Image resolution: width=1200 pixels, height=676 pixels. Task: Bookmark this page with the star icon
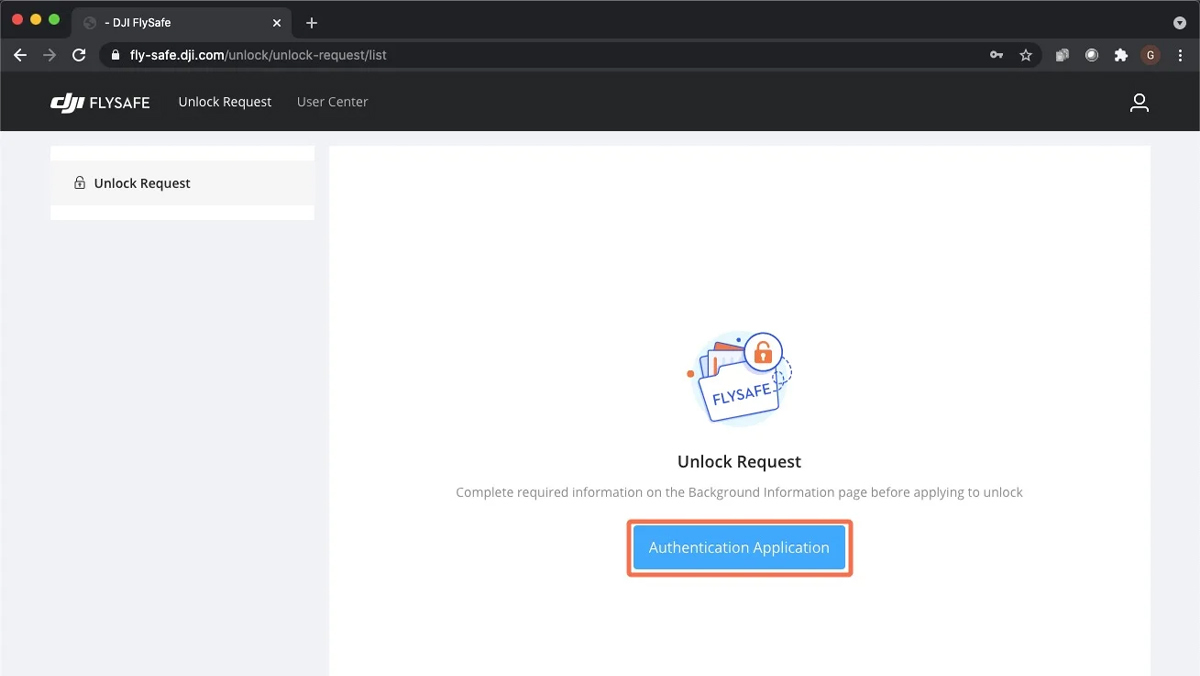pos(1025,55)
